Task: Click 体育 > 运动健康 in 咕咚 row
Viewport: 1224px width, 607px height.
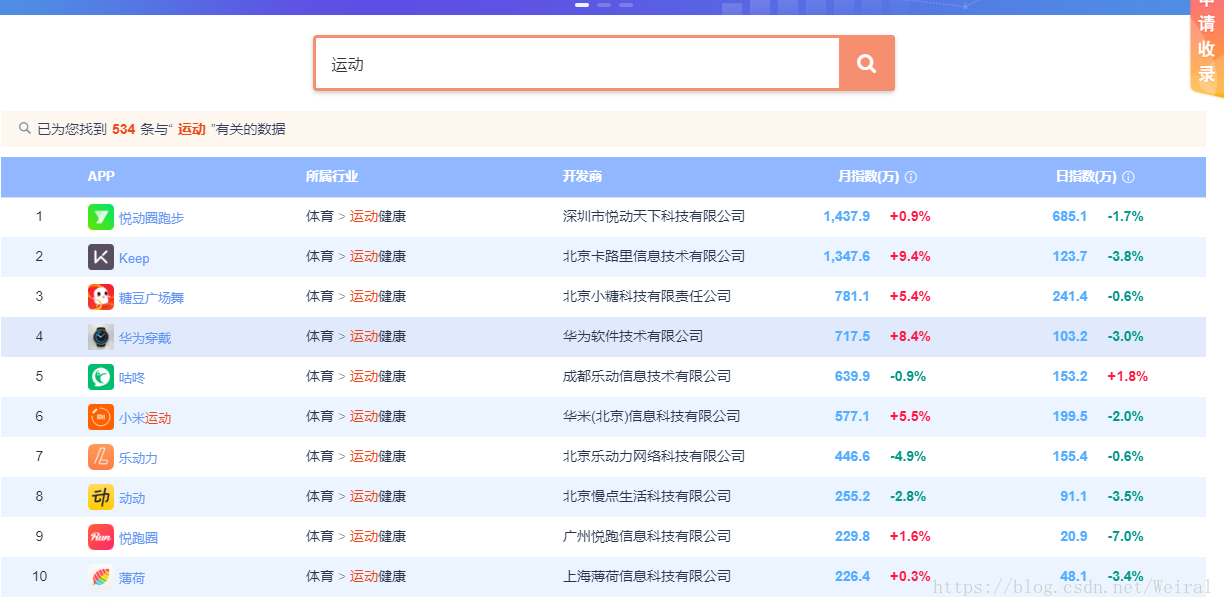Action: [356, 376]
